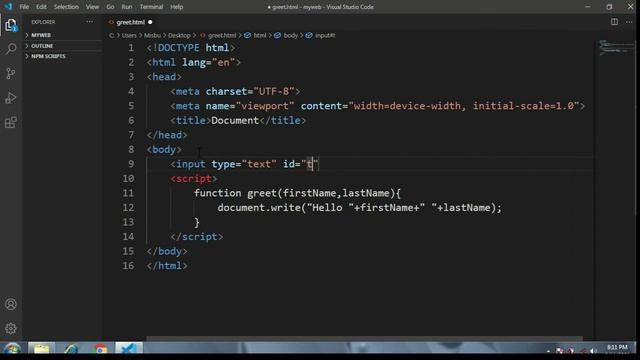Open the Search view in activity bar
The width and height of the screenshot is (640, 360).
[11, 49]
